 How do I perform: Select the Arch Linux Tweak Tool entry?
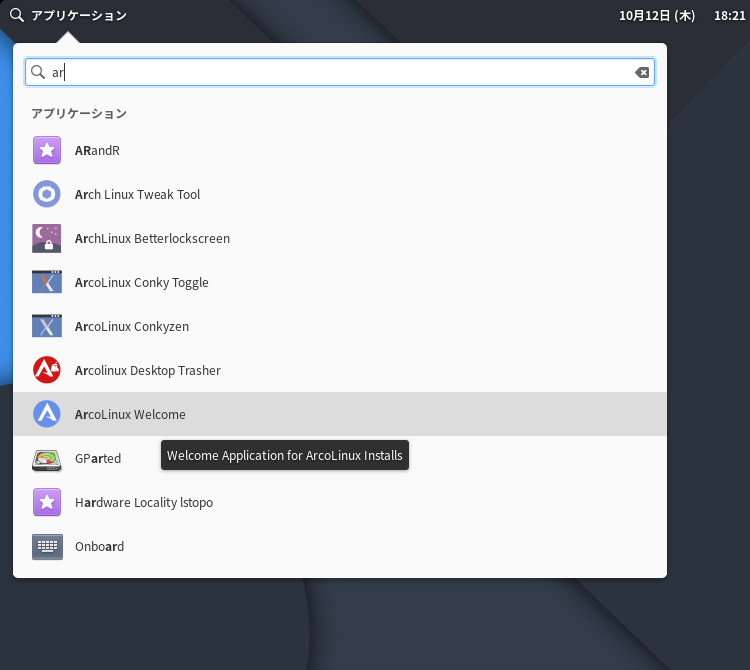[340, 194]
